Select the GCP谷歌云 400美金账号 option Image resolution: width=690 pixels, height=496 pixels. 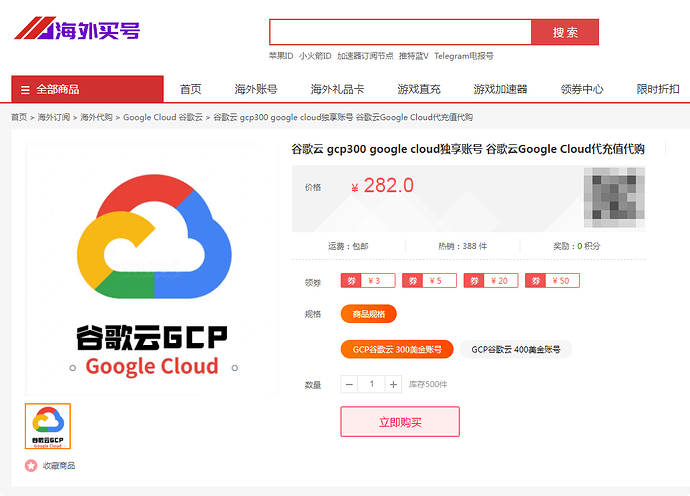tap(516, 349)
